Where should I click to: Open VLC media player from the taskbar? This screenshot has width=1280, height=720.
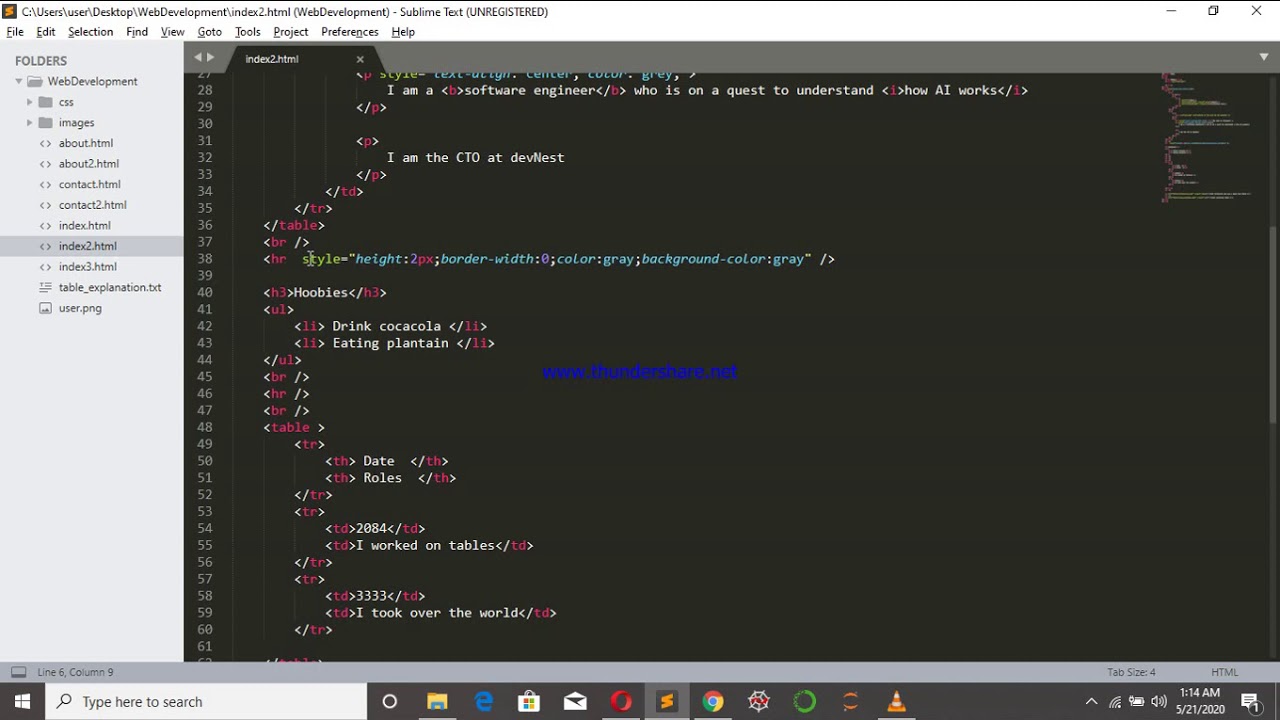[896, 702]
